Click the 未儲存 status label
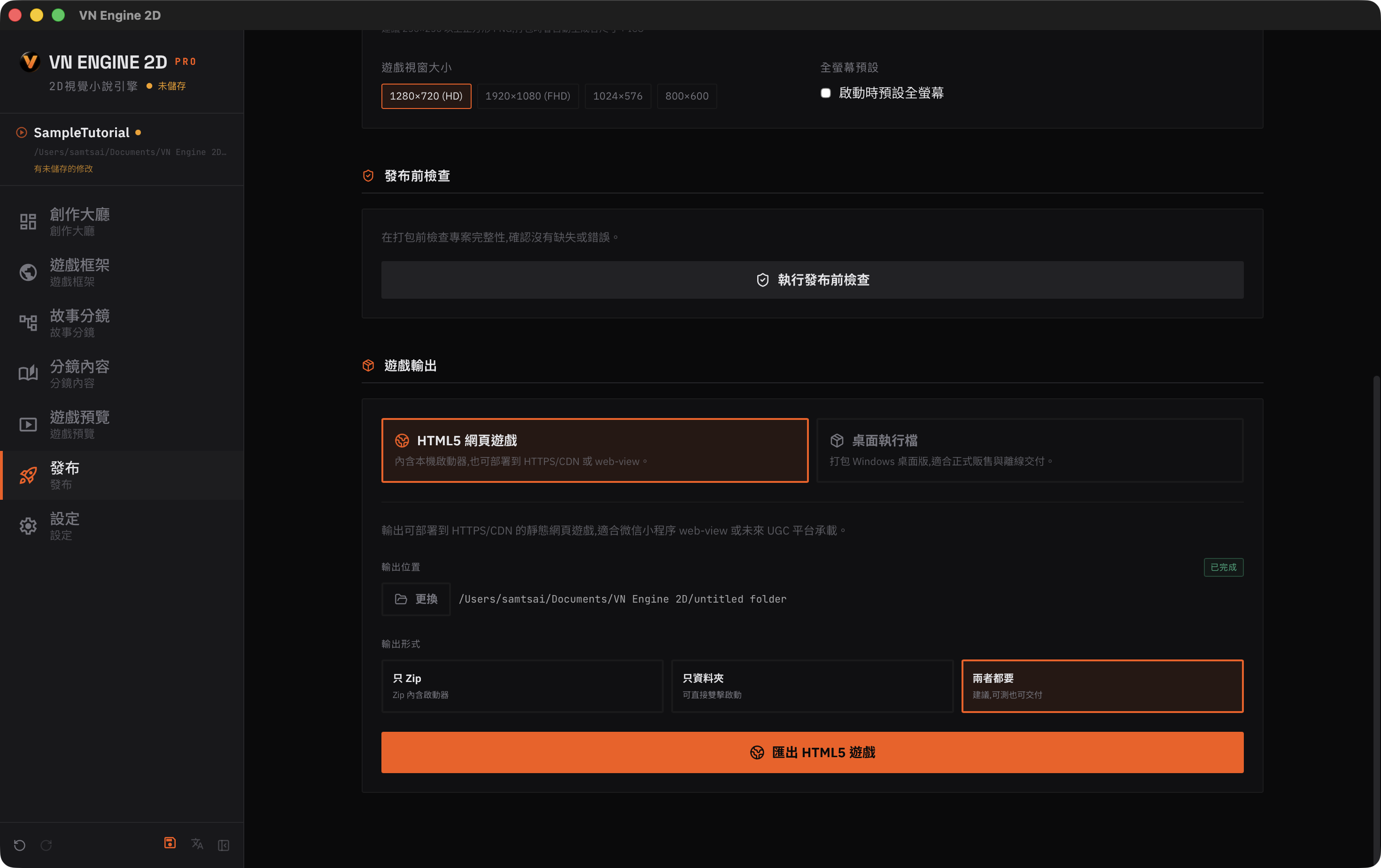The width and height of the screenshot is (1381, 868). [171, 86]
